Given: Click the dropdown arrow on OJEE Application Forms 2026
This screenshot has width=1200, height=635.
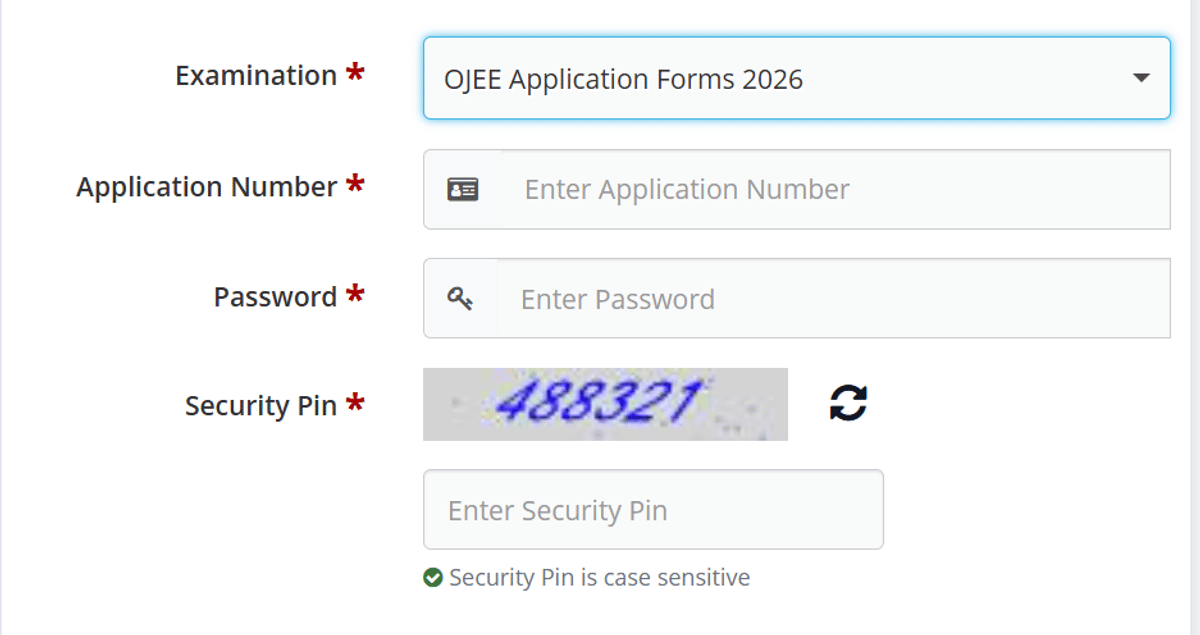Looking at the screenshot, I should coord(1140,78).
